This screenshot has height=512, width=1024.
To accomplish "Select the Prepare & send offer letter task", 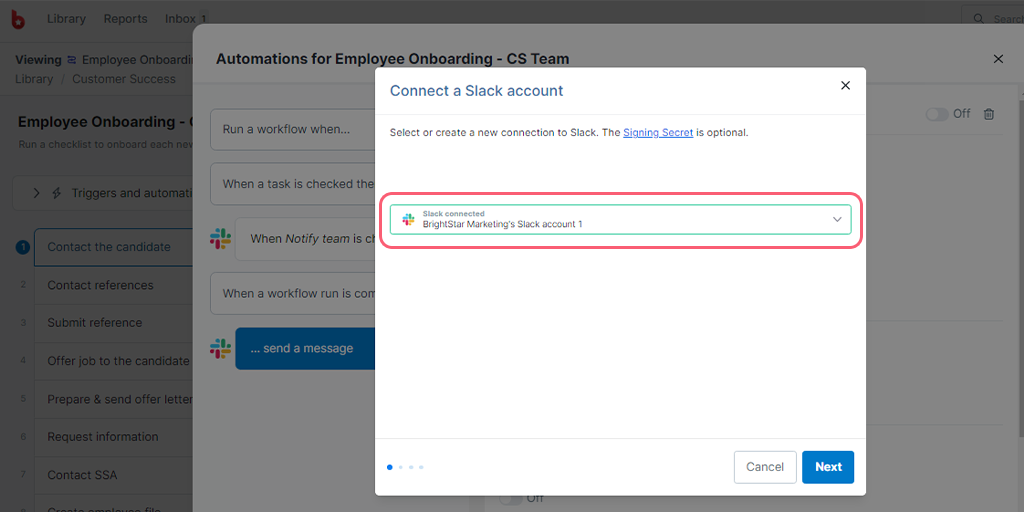I will [113, 399].
